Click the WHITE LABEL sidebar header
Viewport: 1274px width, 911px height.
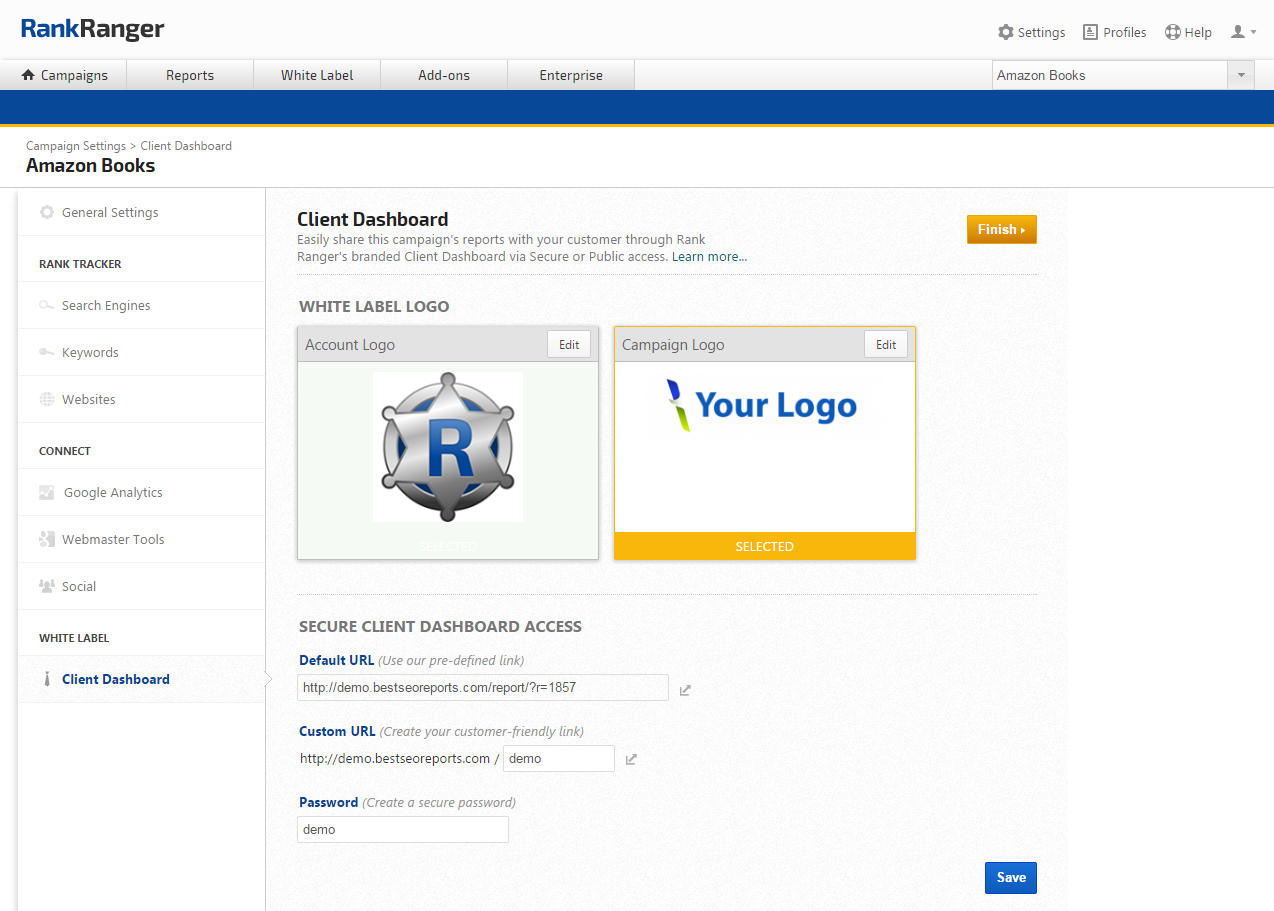tap(74, 638)
